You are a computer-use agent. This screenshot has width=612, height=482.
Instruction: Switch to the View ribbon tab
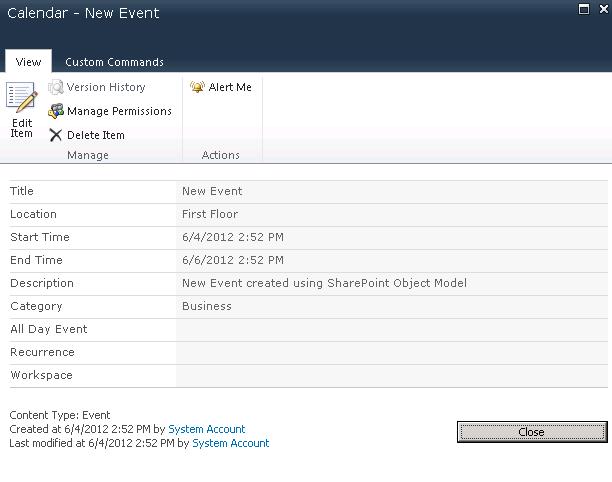[28, 62]
